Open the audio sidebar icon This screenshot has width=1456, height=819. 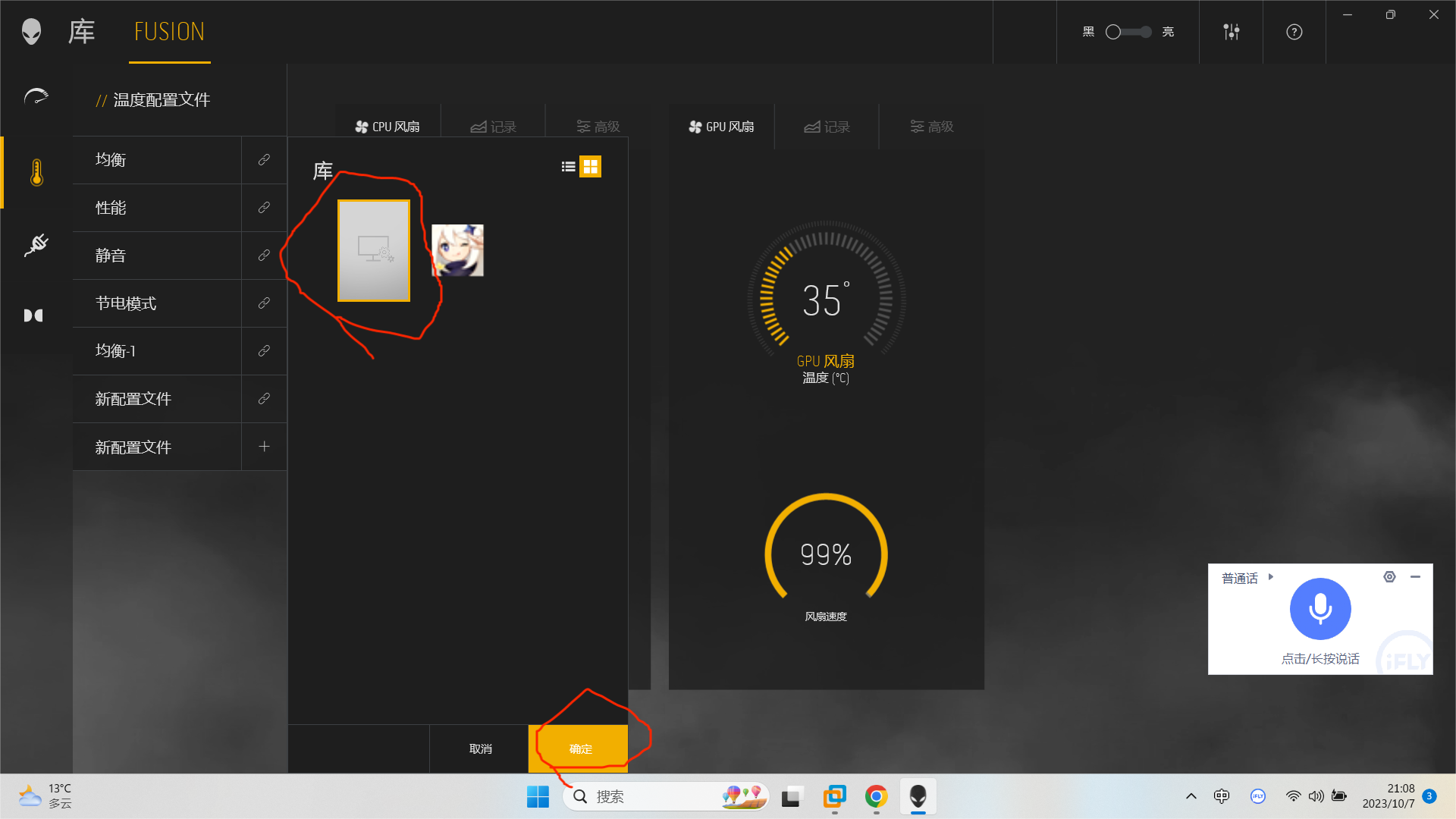(x=33, y=315)
